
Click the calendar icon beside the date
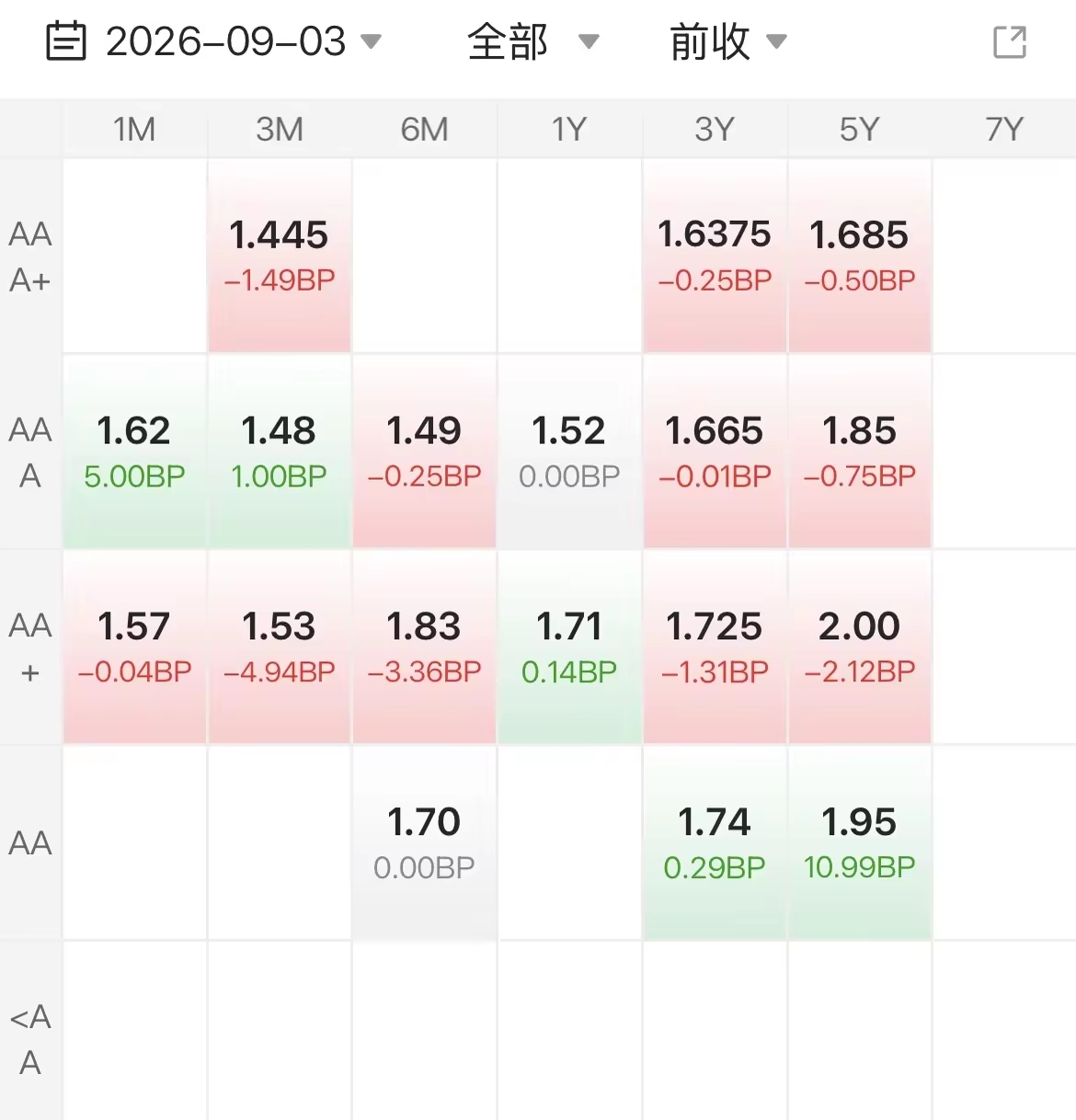[66, 42]
